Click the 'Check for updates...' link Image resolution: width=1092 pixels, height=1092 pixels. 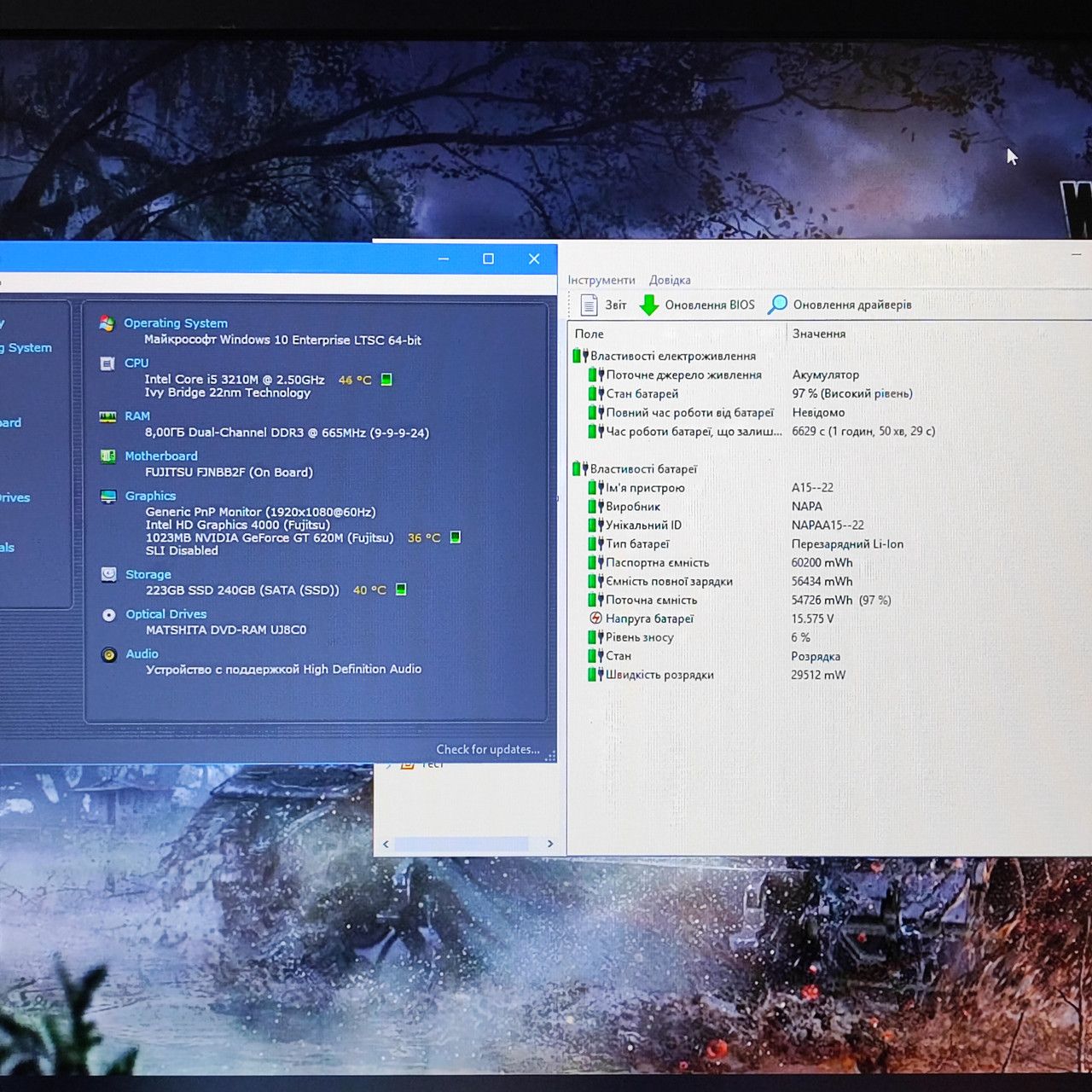click(x=488, y=749)
